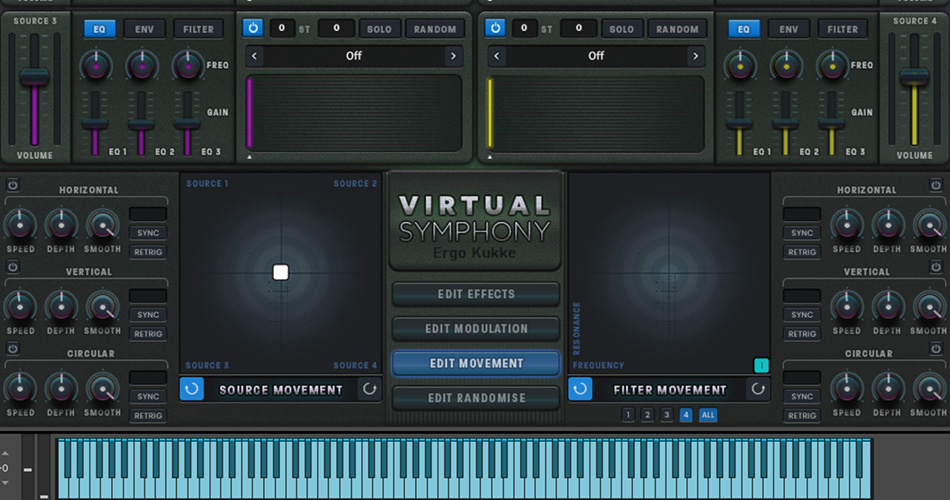Click Source 4 EQ 3 frequency knob

[832, 65]
